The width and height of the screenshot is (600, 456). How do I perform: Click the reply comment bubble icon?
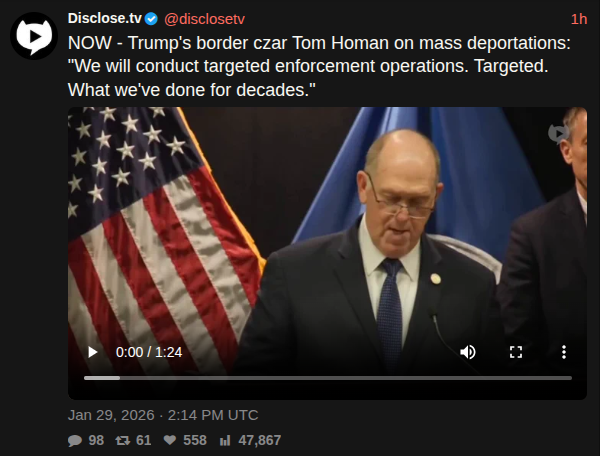pyautogui.click(x=75, y=440)
